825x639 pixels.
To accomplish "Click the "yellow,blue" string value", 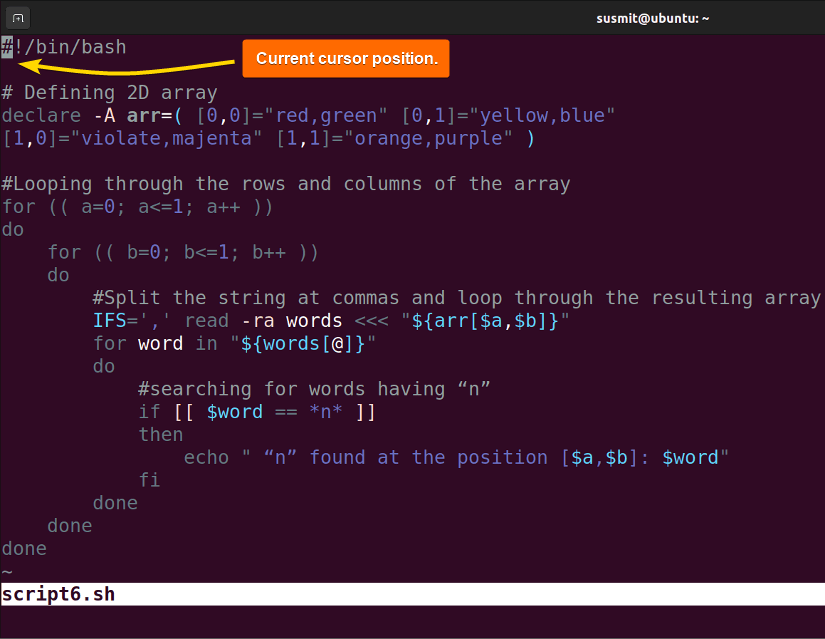I will 542,115.
